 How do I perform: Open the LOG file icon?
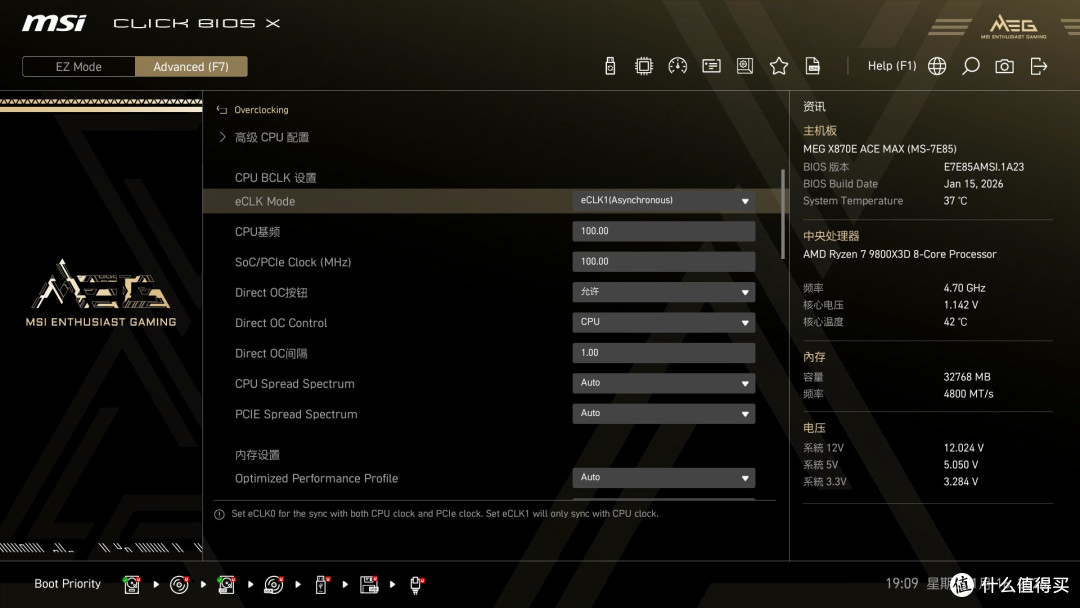click(x=813, y=66)
